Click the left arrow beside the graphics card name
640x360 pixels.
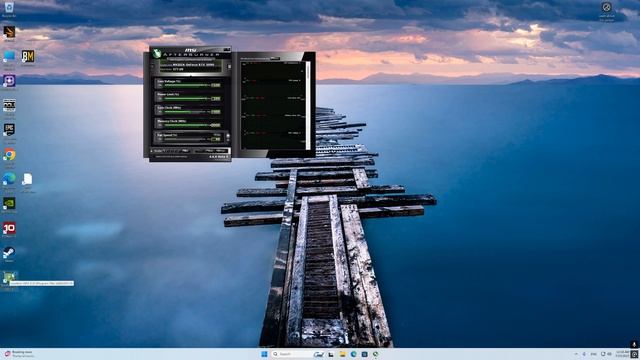tap(152, 66)
